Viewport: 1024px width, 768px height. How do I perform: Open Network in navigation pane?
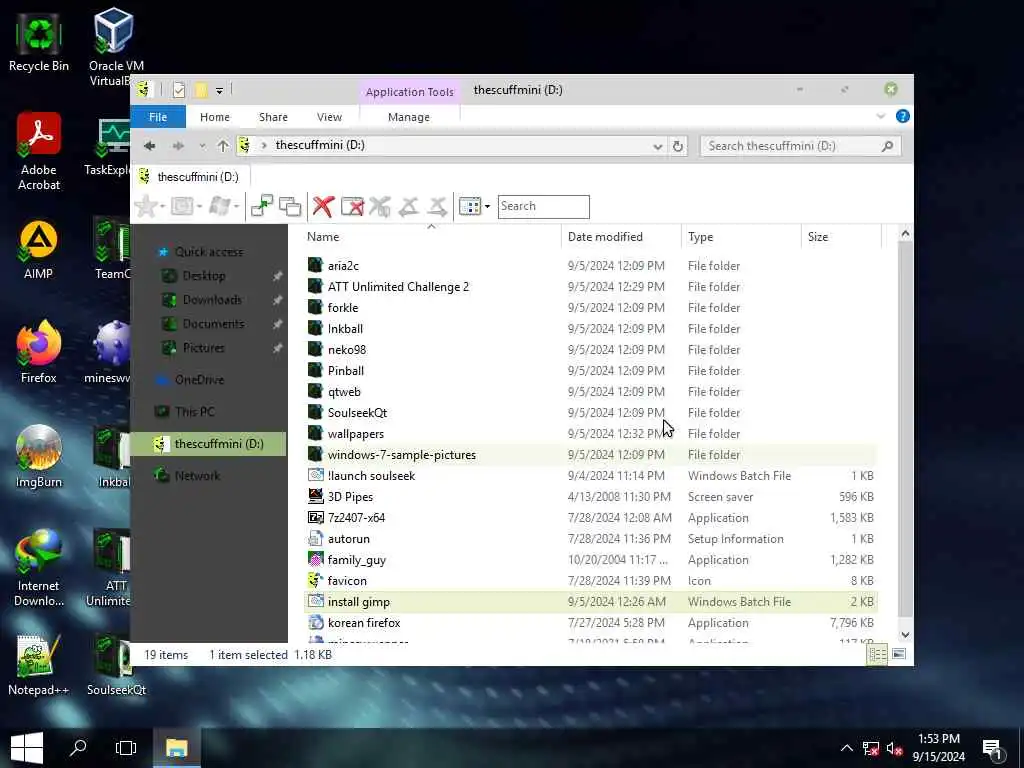[197, 475]
